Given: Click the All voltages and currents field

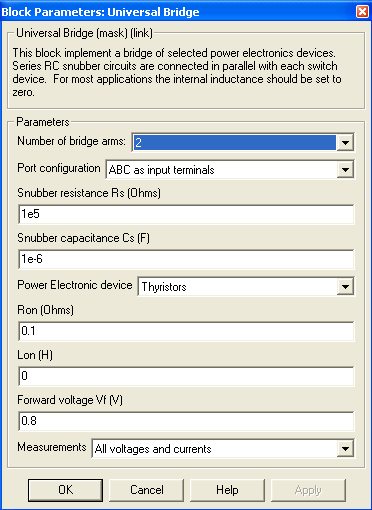Looking at the screenshot, I should click(223, 449).
